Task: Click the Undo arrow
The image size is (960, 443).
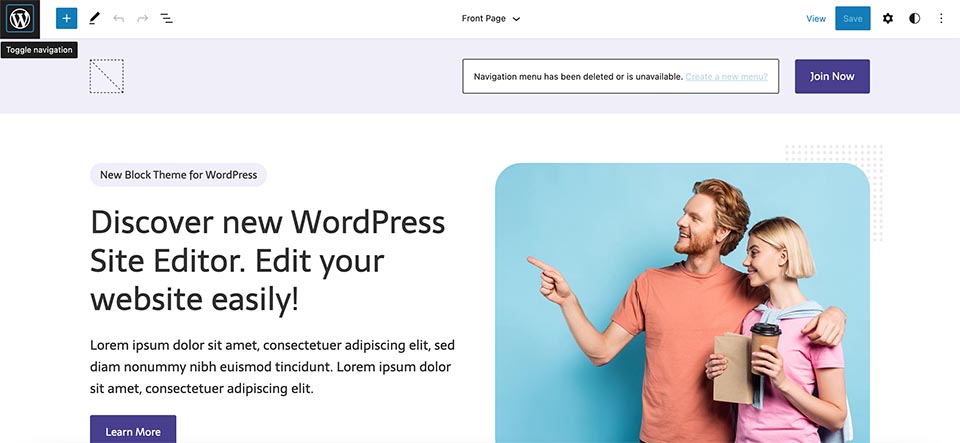Action: click(119, 19)
